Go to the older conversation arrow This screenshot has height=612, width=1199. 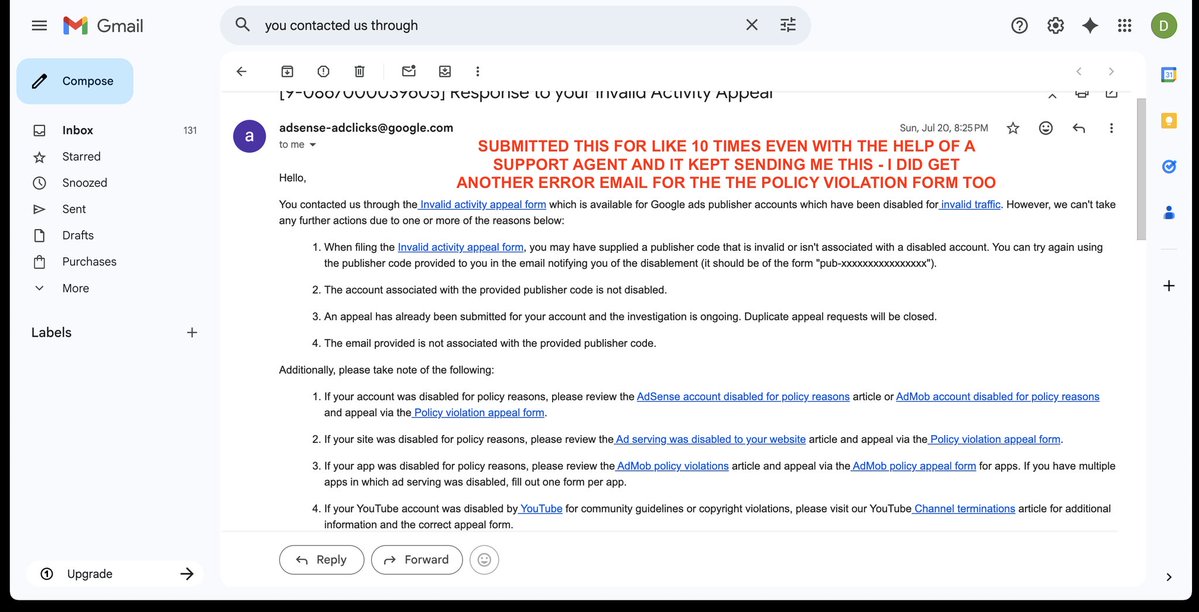pos(1111,71)
